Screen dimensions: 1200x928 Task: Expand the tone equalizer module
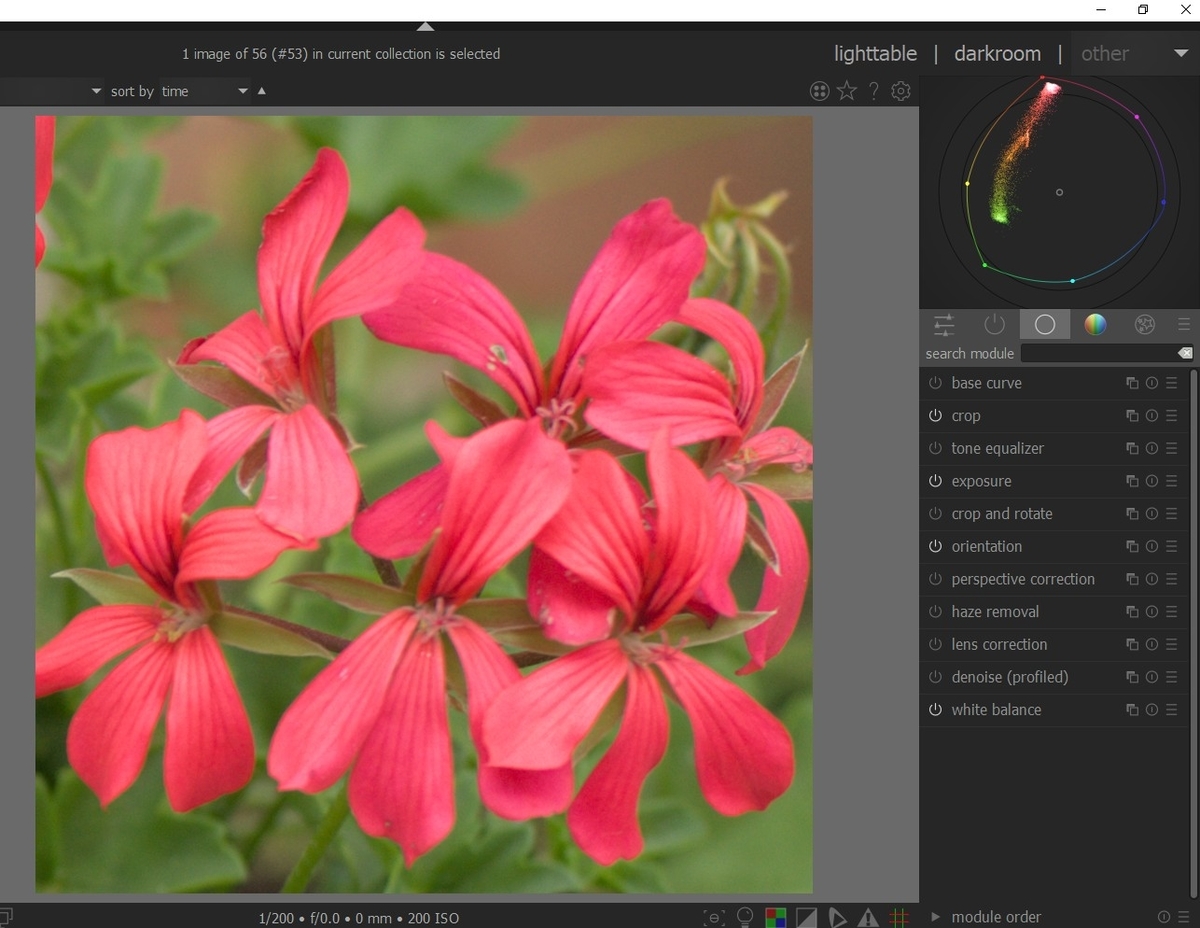point(997,449)
